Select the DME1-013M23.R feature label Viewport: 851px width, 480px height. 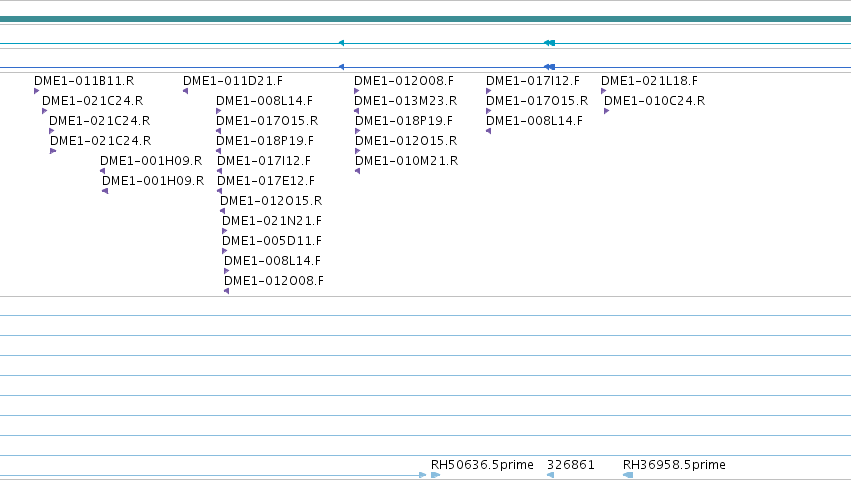click(x=405, y=101)
